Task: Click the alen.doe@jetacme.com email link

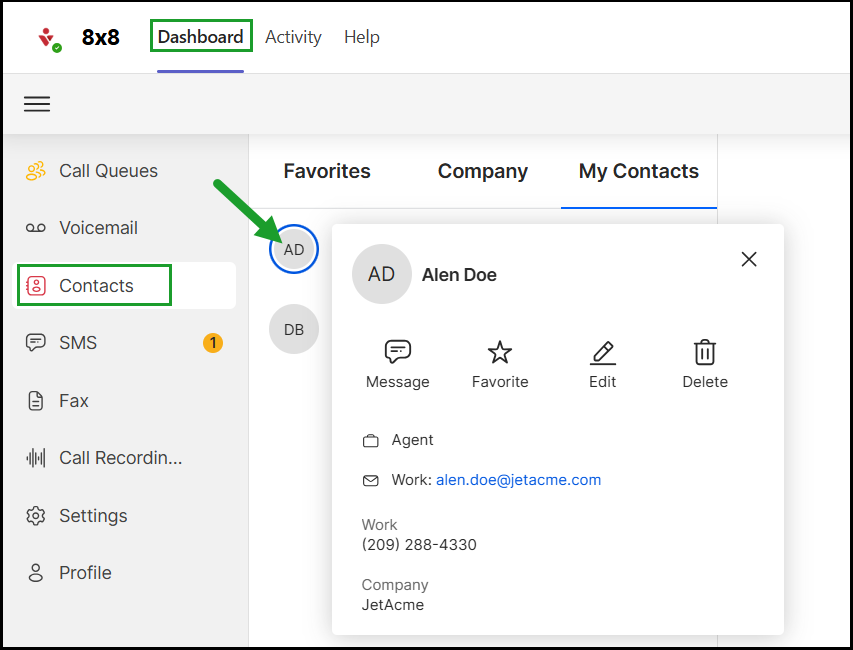Action: click(x=518, y=480)
